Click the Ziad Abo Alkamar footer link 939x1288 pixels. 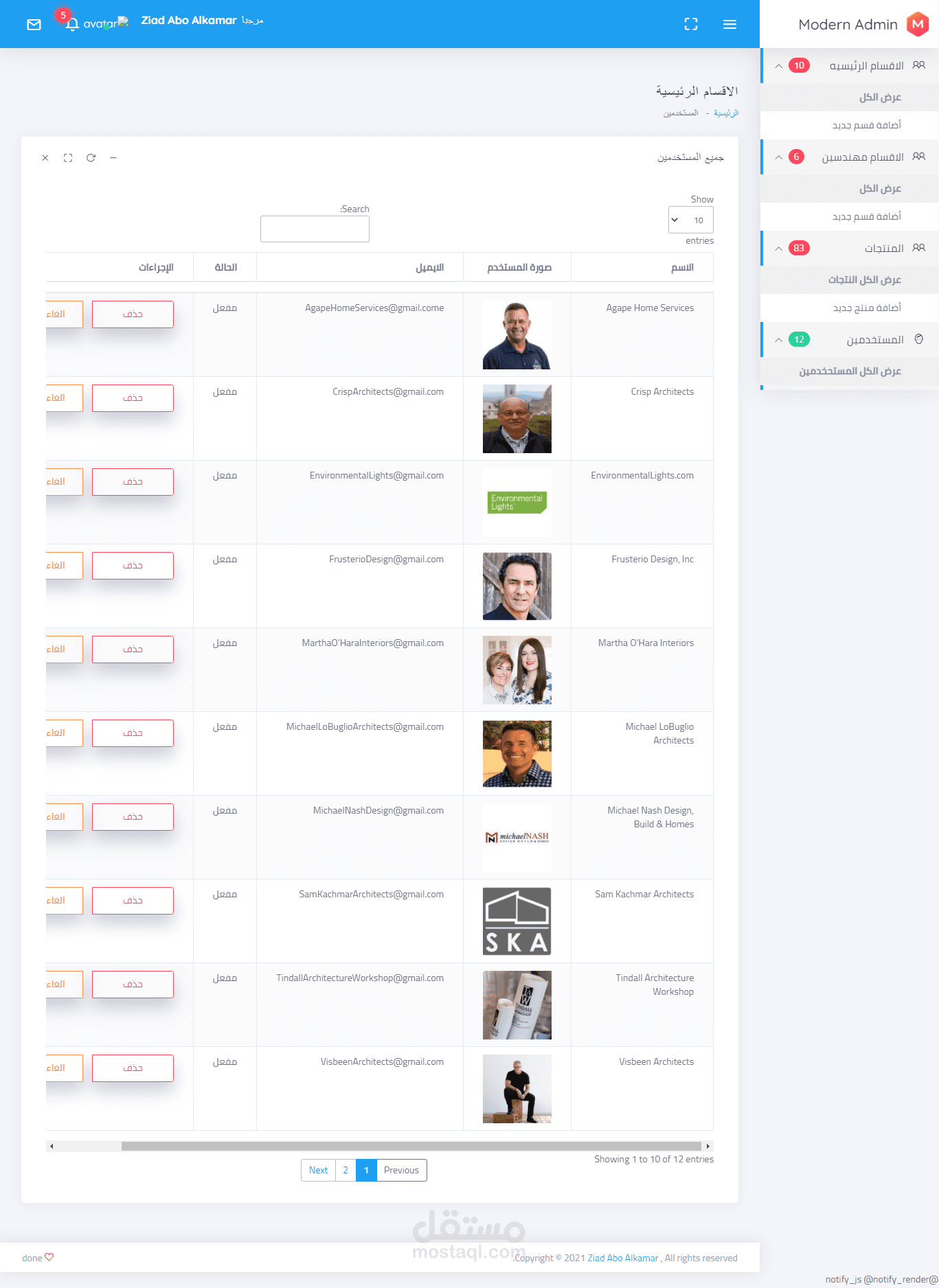[x=623, y=1258]
